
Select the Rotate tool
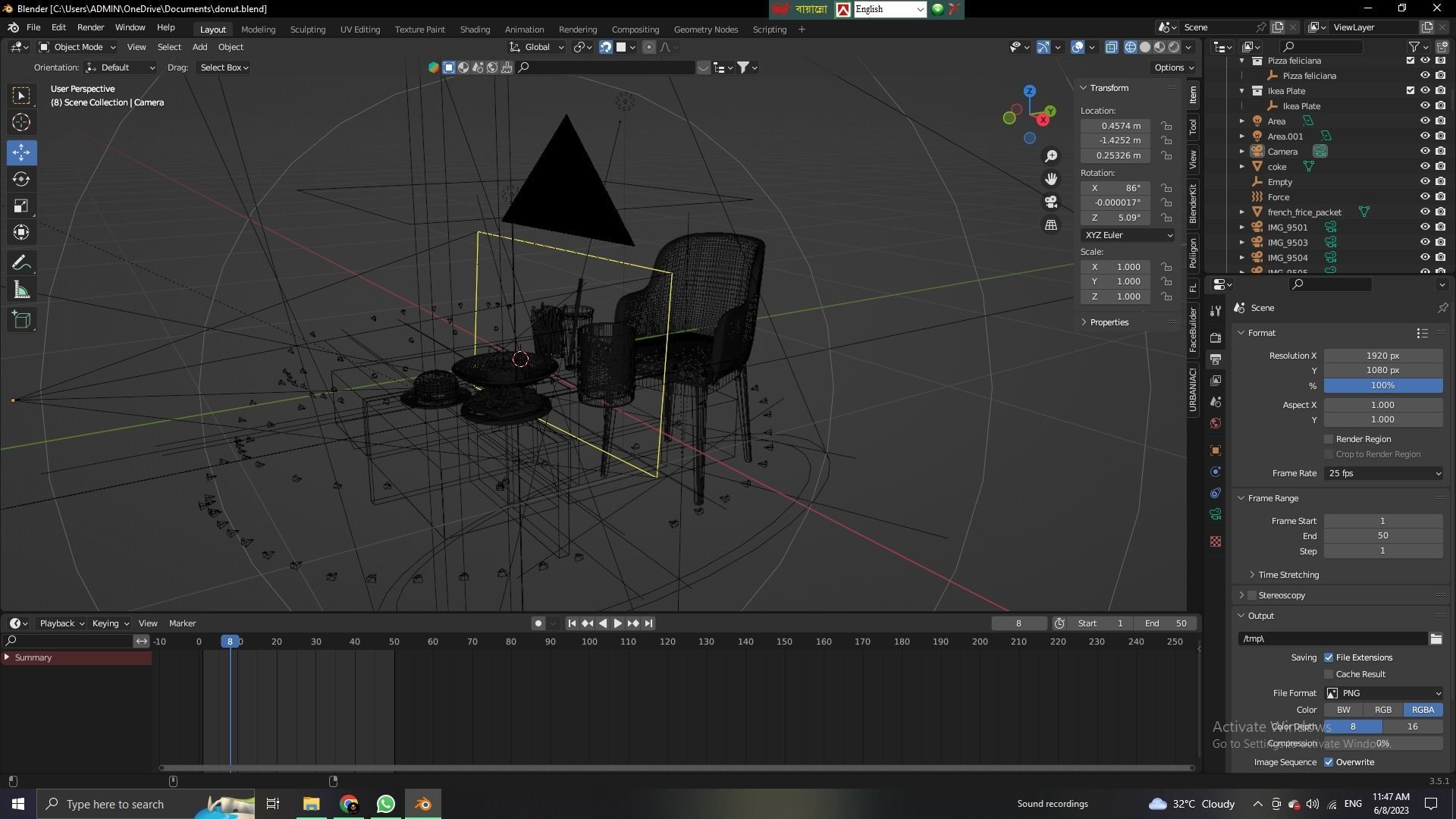point(21,180)
